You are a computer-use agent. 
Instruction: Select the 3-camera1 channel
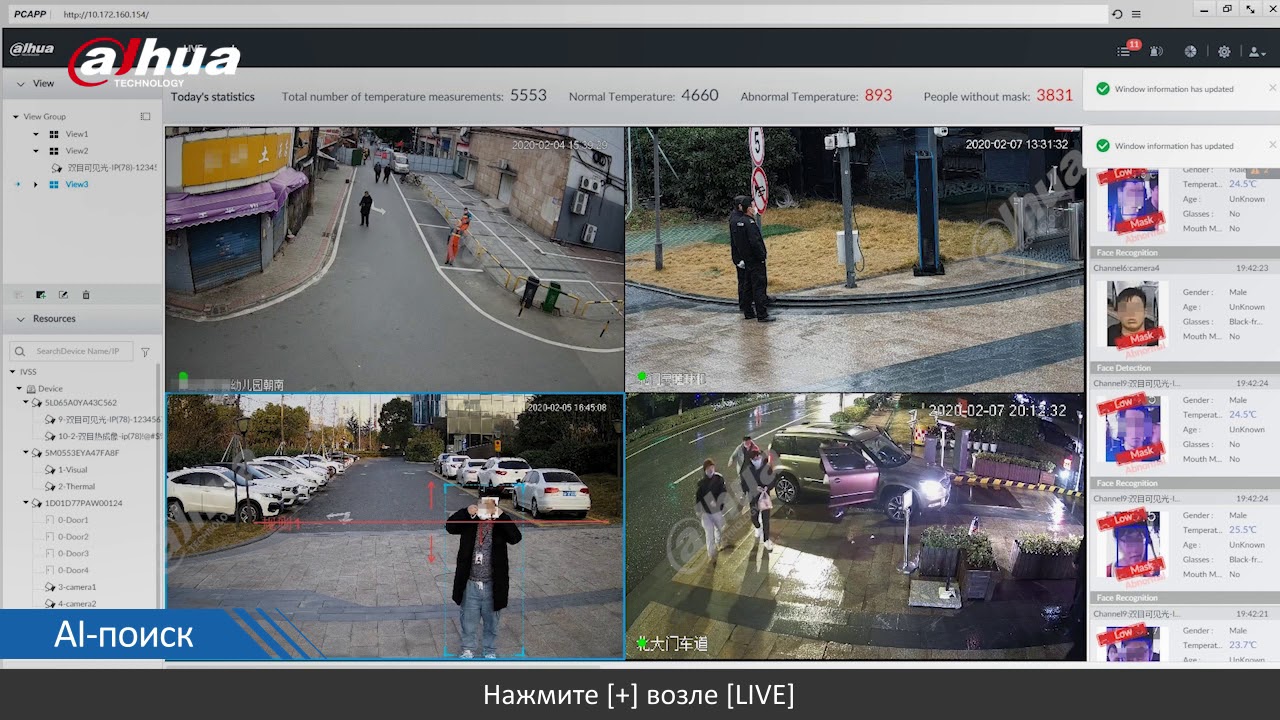(x=77, y=587)
